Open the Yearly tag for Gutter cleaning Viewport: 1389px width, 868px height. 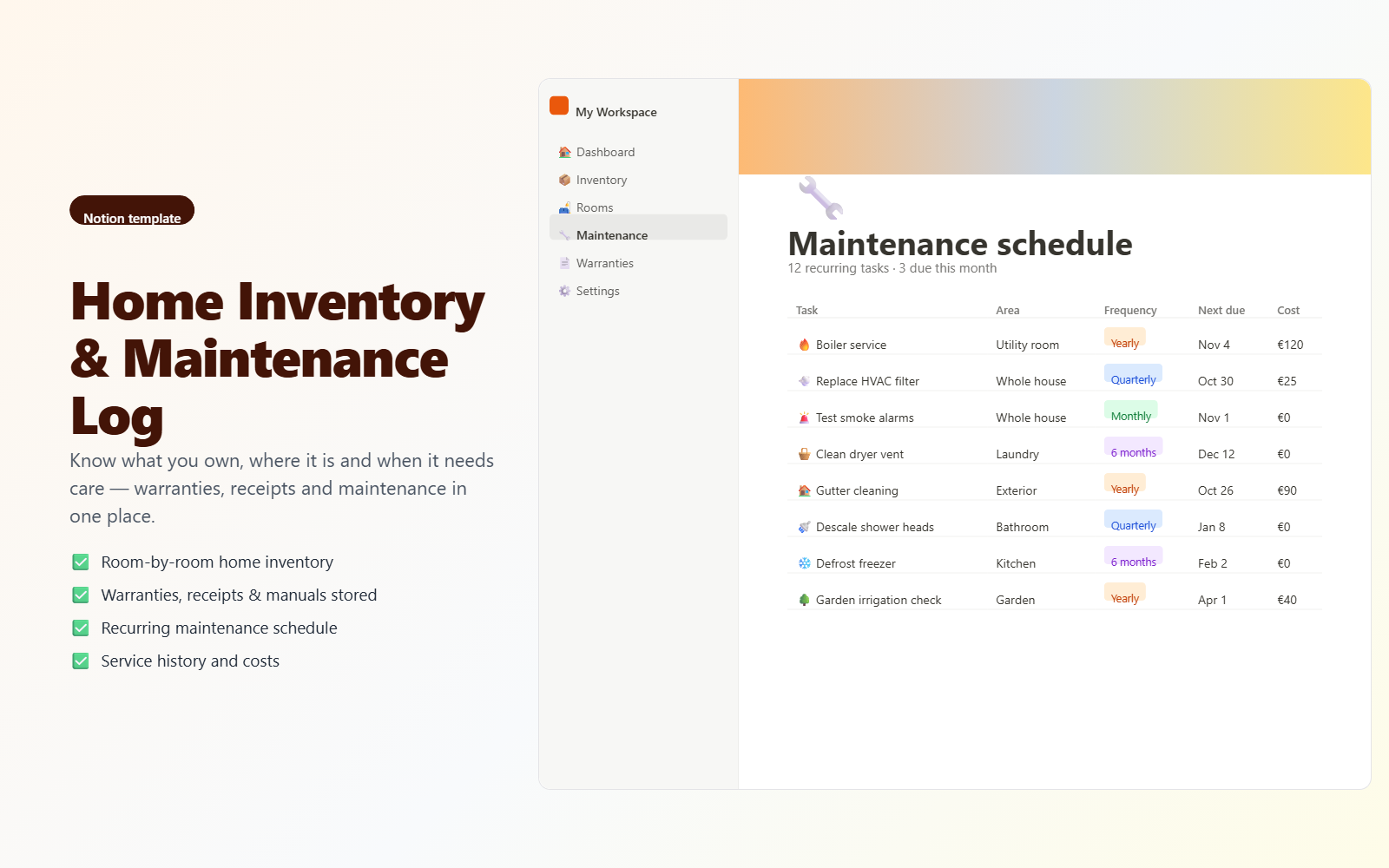(1125, 483)
